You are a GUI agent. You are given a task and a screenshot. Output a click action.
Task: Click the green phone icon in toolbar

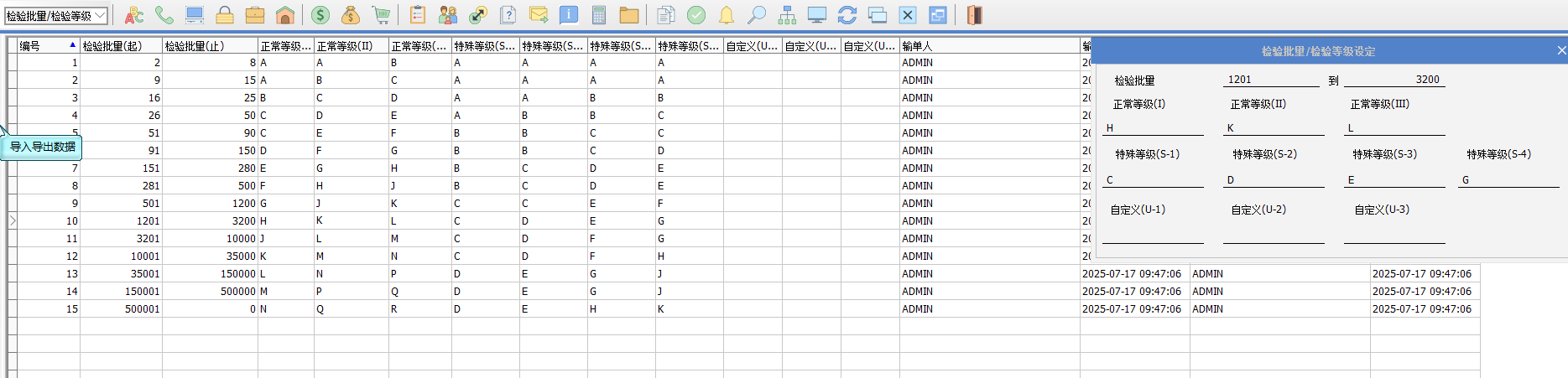164,15
